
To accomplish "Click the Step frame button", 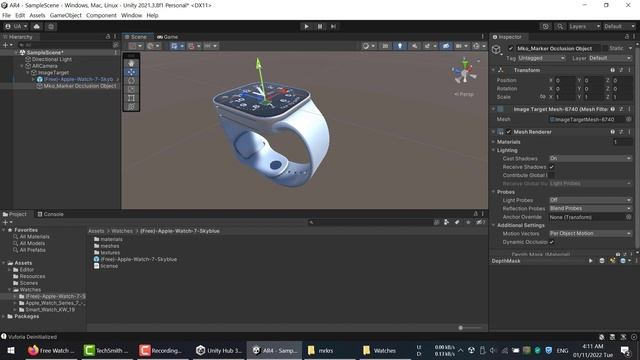I will [333, 27].
